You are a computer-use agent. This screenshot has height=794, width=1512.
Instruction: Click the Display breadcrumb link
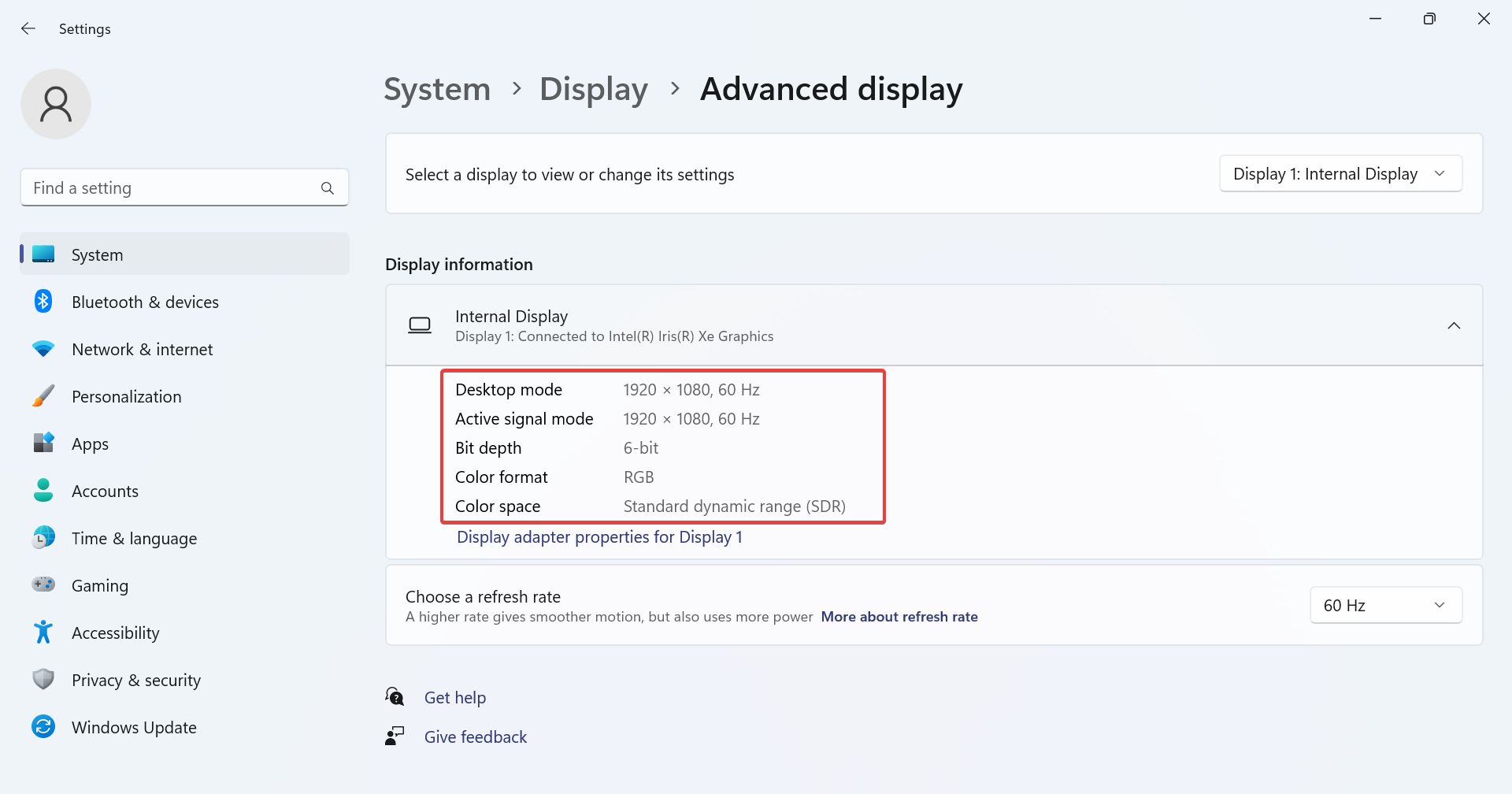[x=594, y=89]
